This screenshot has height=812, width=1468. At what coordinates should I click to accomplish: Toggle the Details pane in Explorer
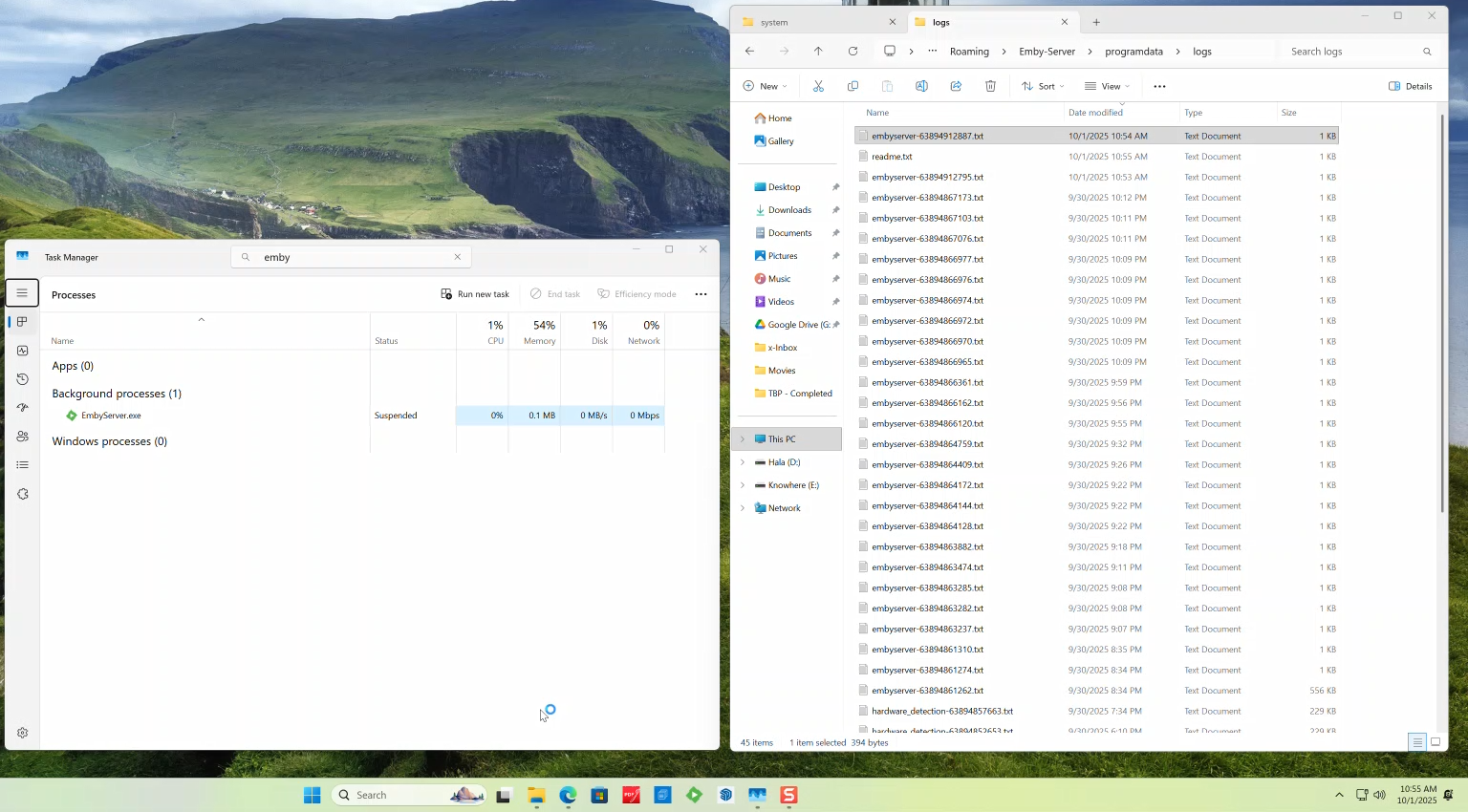1410,86
